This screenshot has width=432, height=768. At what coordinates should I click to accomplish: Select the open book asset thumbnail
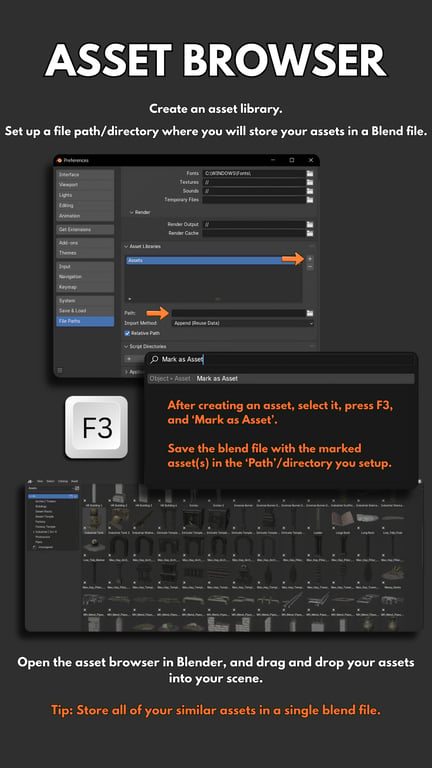click(x=342, y=518)
